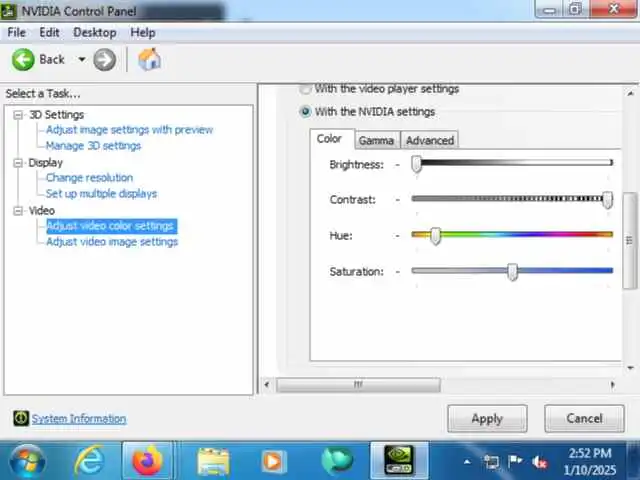Click the NVIDIA title bar icon
The height and width of the screenshot is (480, 640).
coord(9,11)
